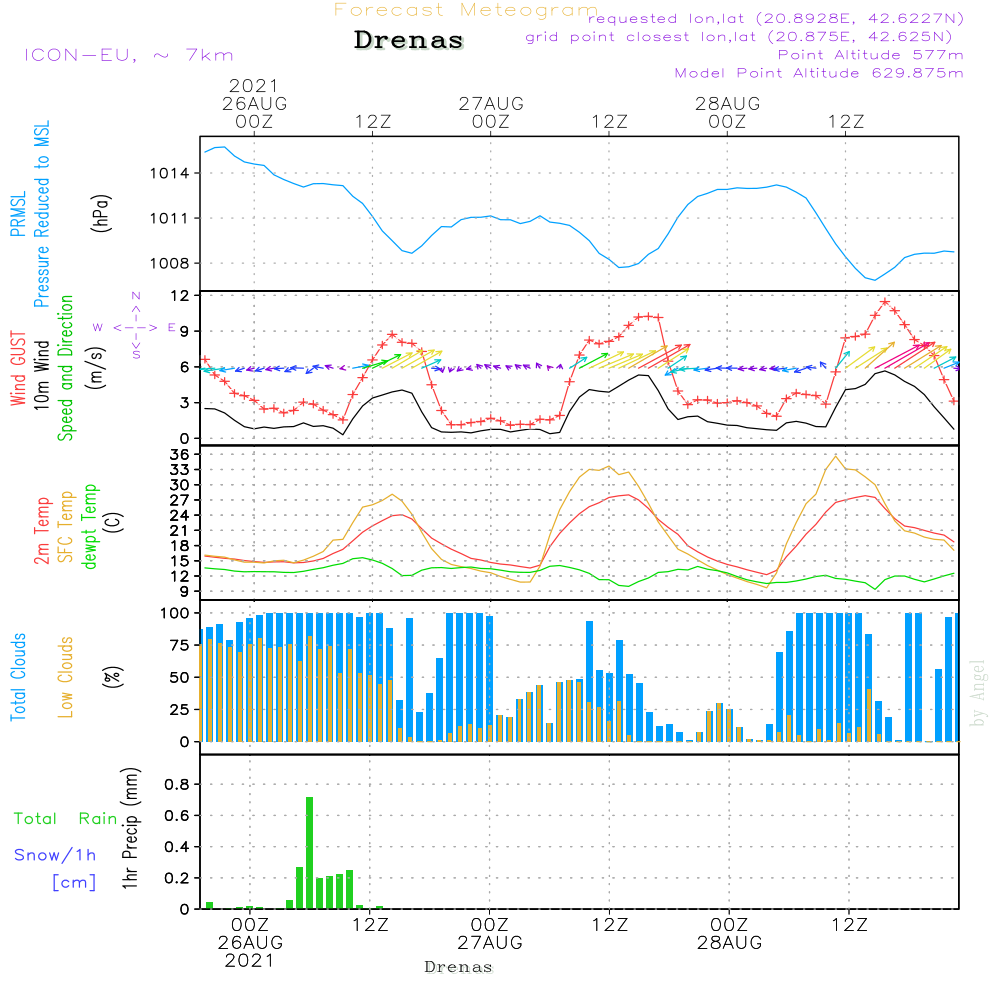1000x1000 pixels.
Task: Click the 'Total Rain' green label
Action: click(x=66, y=818)
